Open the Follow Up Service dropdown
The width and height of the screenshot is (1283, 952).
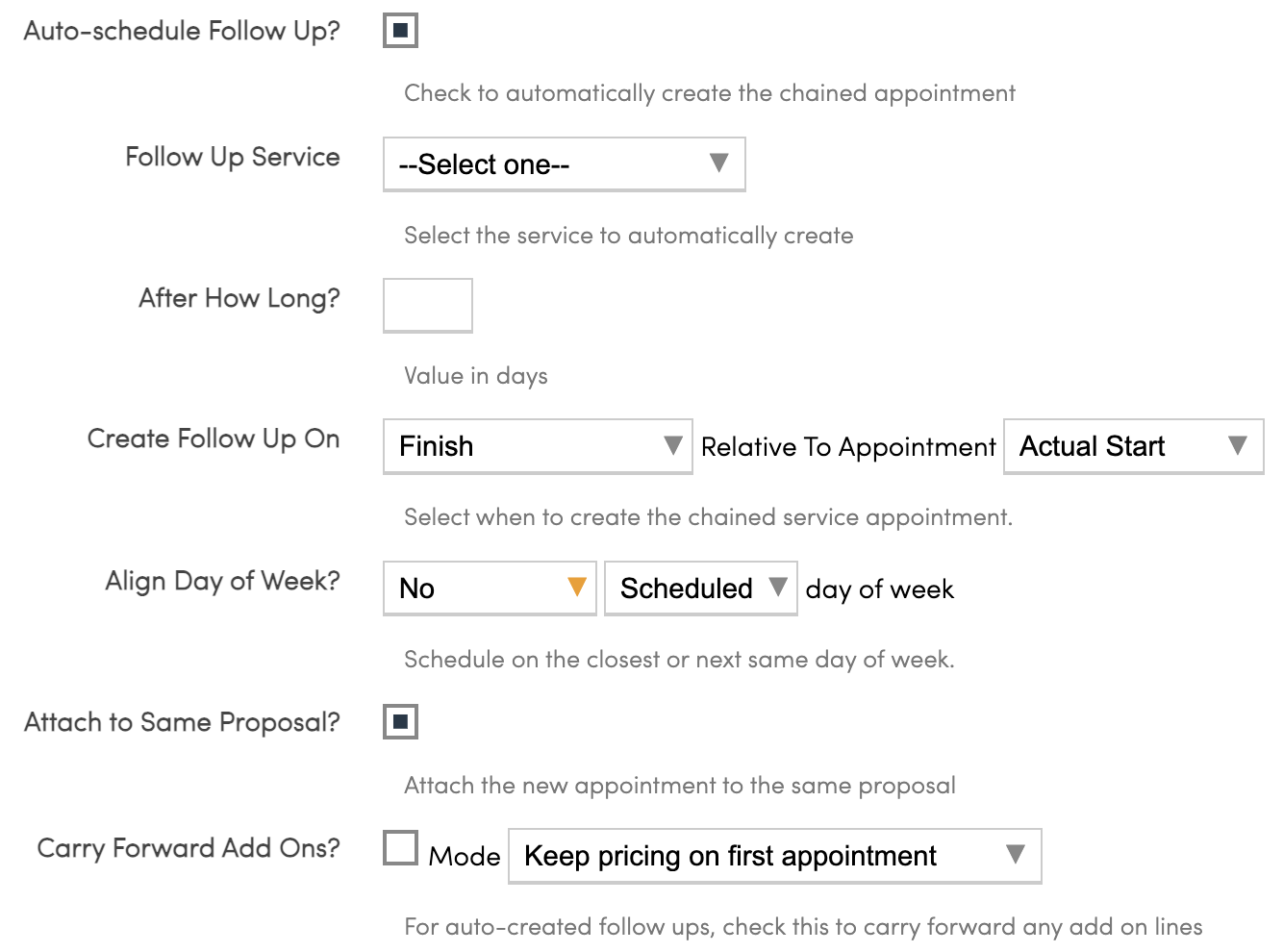pos(564,164)
